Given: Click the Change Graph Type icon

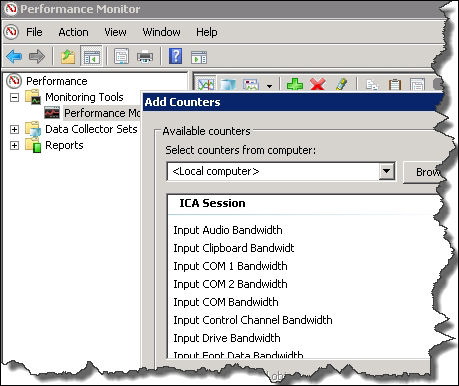Looking at the screenshot, I should (251, 84).
